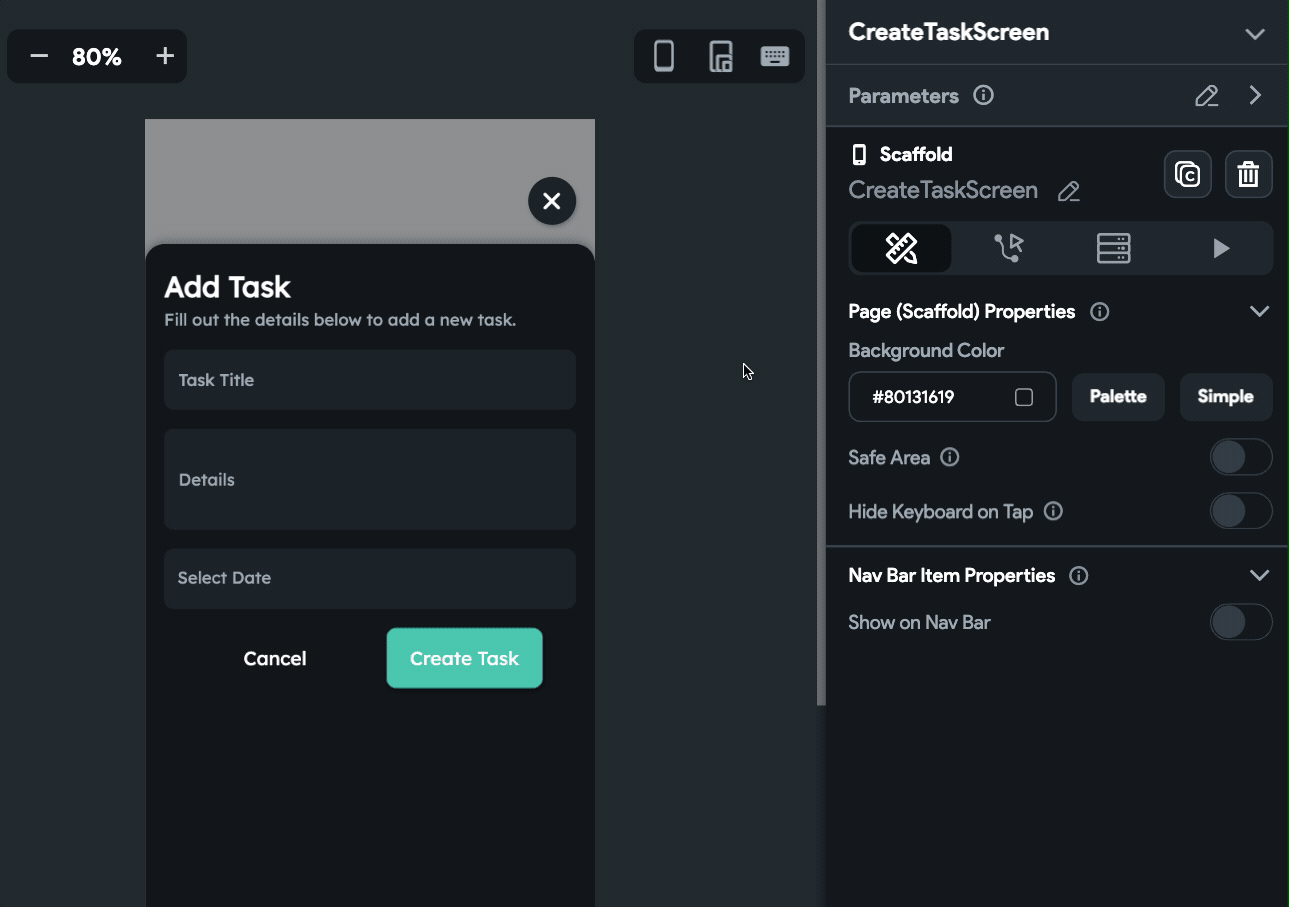Screen dimensions: 1289x907
Task: Click the Parameters label
Action: click(903, 96)
